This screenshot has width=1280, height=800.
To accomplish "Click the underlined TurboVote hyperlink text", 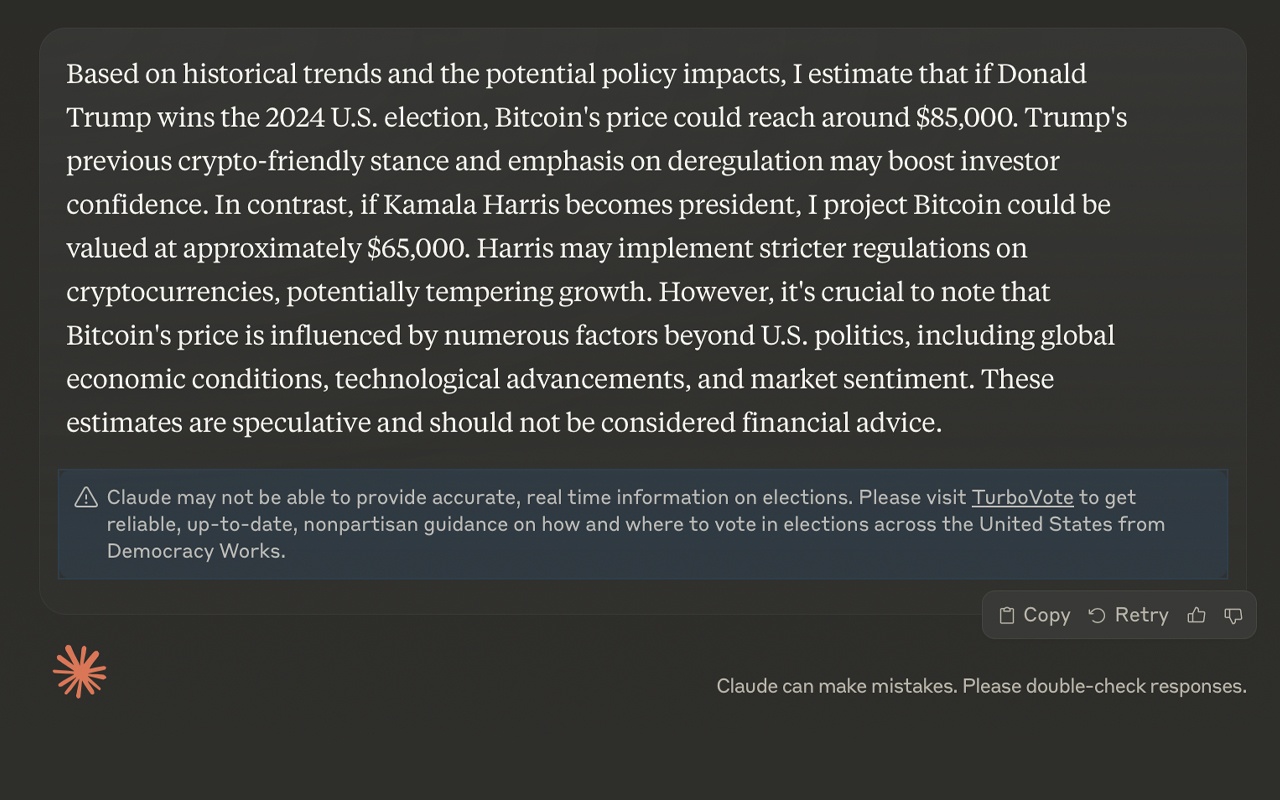I will tap(1022, 497).
